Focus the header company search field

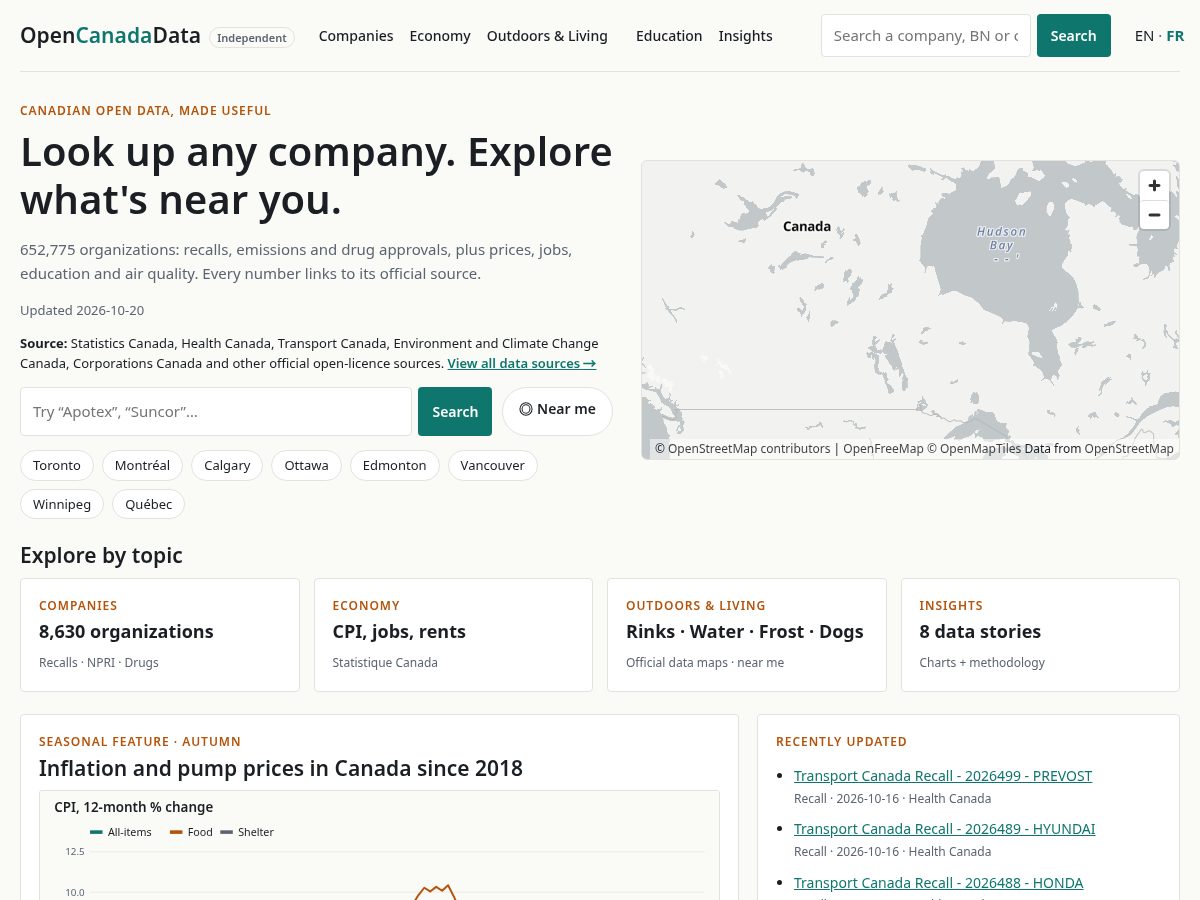926,36
